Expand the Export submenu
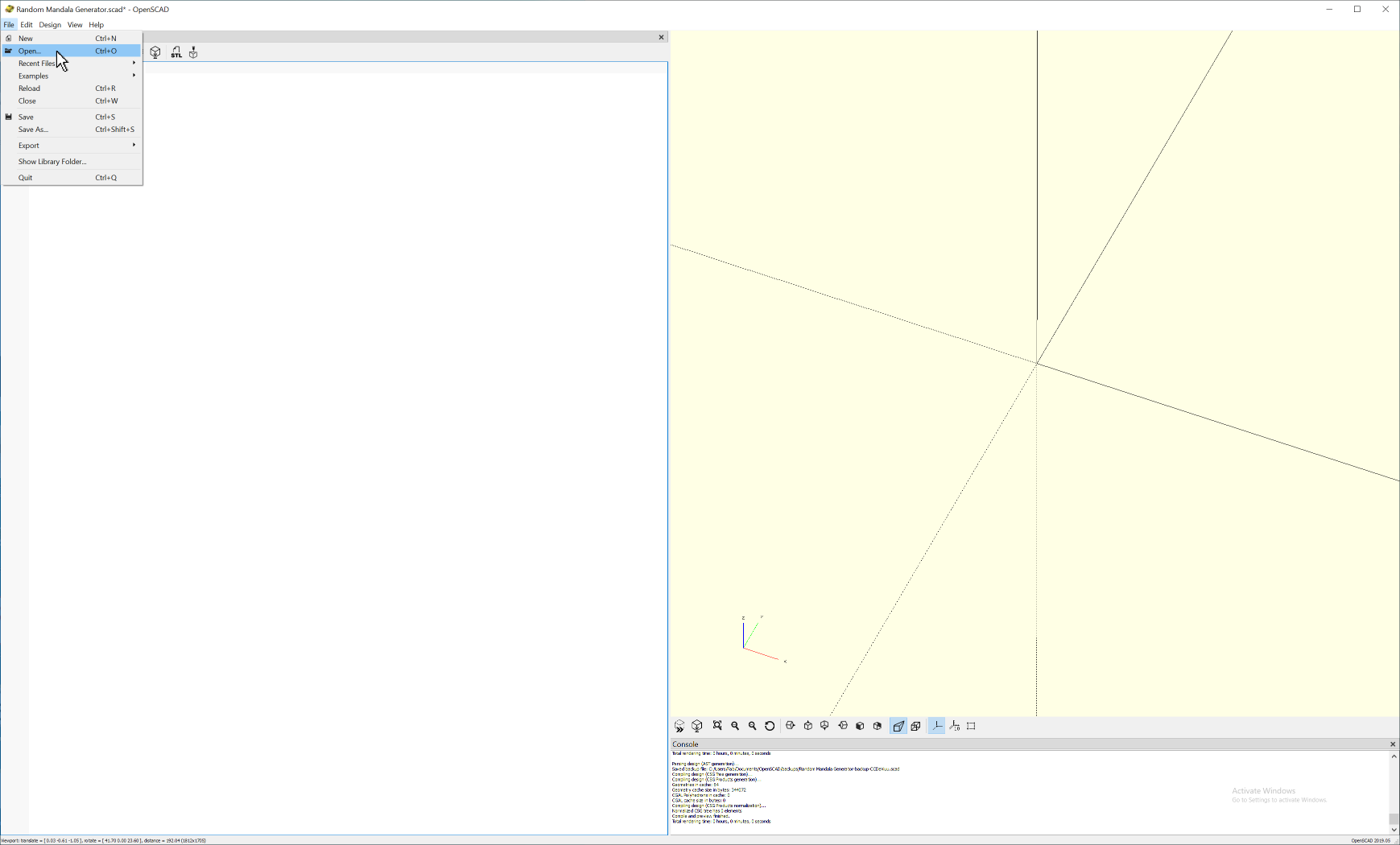 pyautogui.click(x=72, y=146)
